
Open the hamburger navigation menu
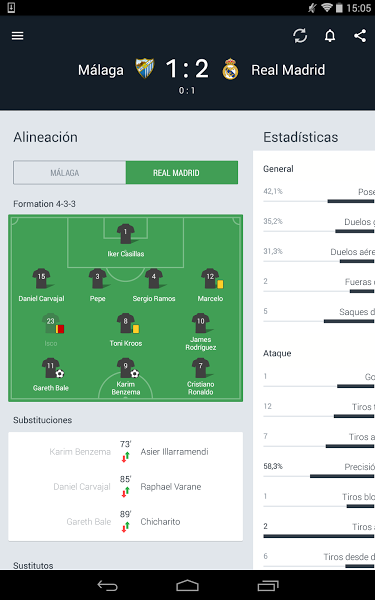[x=18, y=36]
